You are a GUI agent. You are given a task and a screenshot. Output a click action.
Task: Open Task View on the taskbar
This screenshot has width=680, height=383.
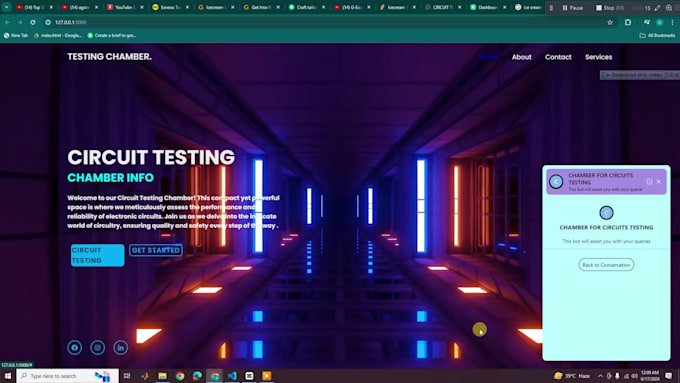127,376
